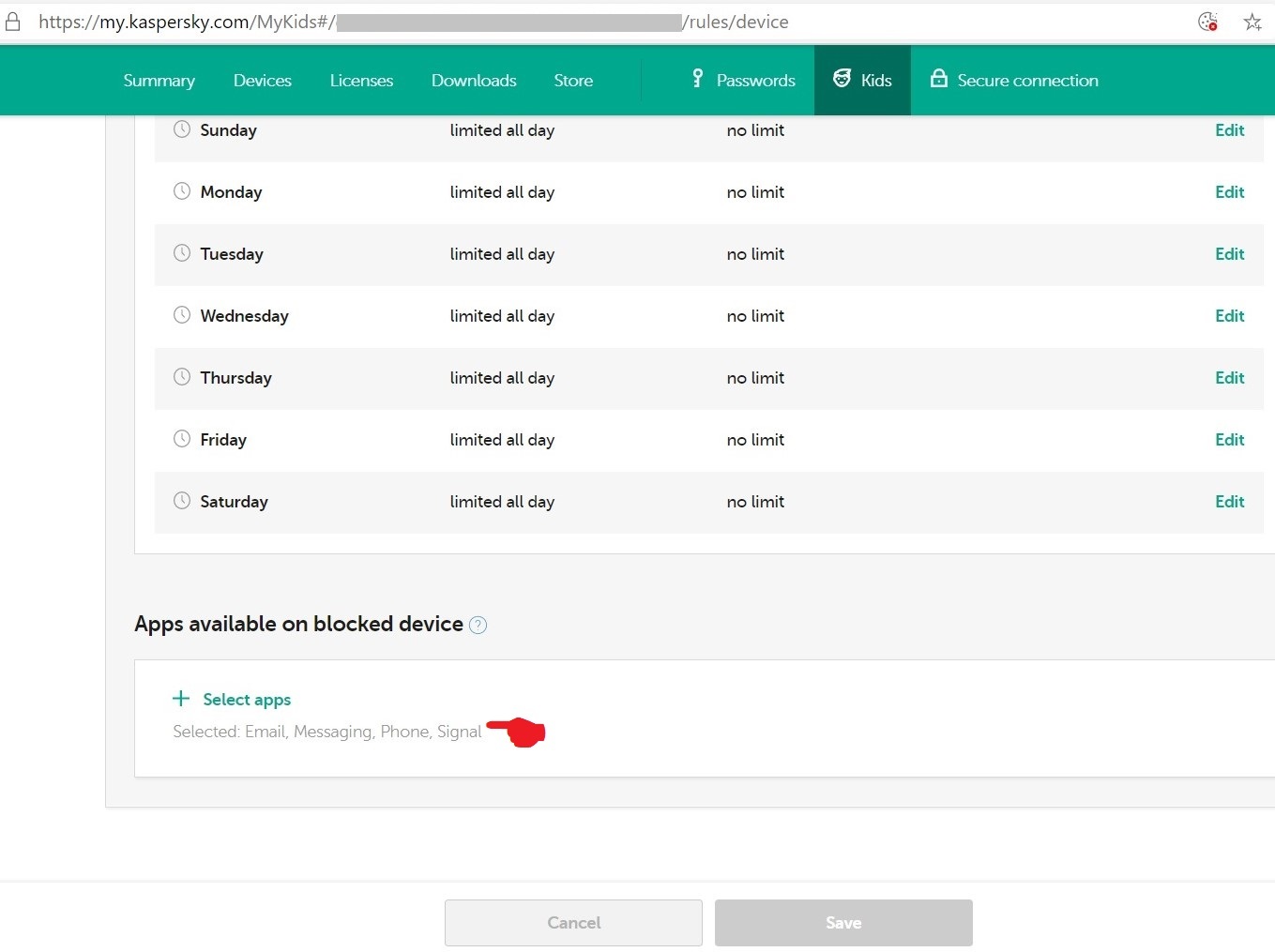Switch to the Devices tab
This screenshot has width=1275, height=952.
point(263,81)
